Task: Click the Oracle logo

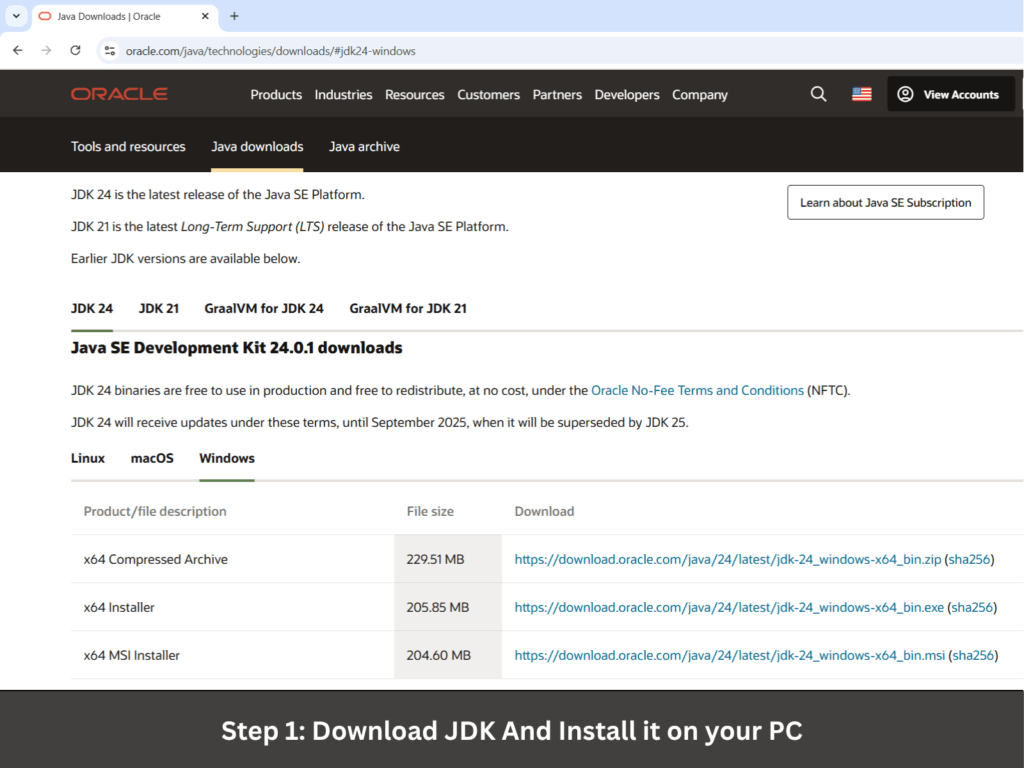Action: [119, 94]
